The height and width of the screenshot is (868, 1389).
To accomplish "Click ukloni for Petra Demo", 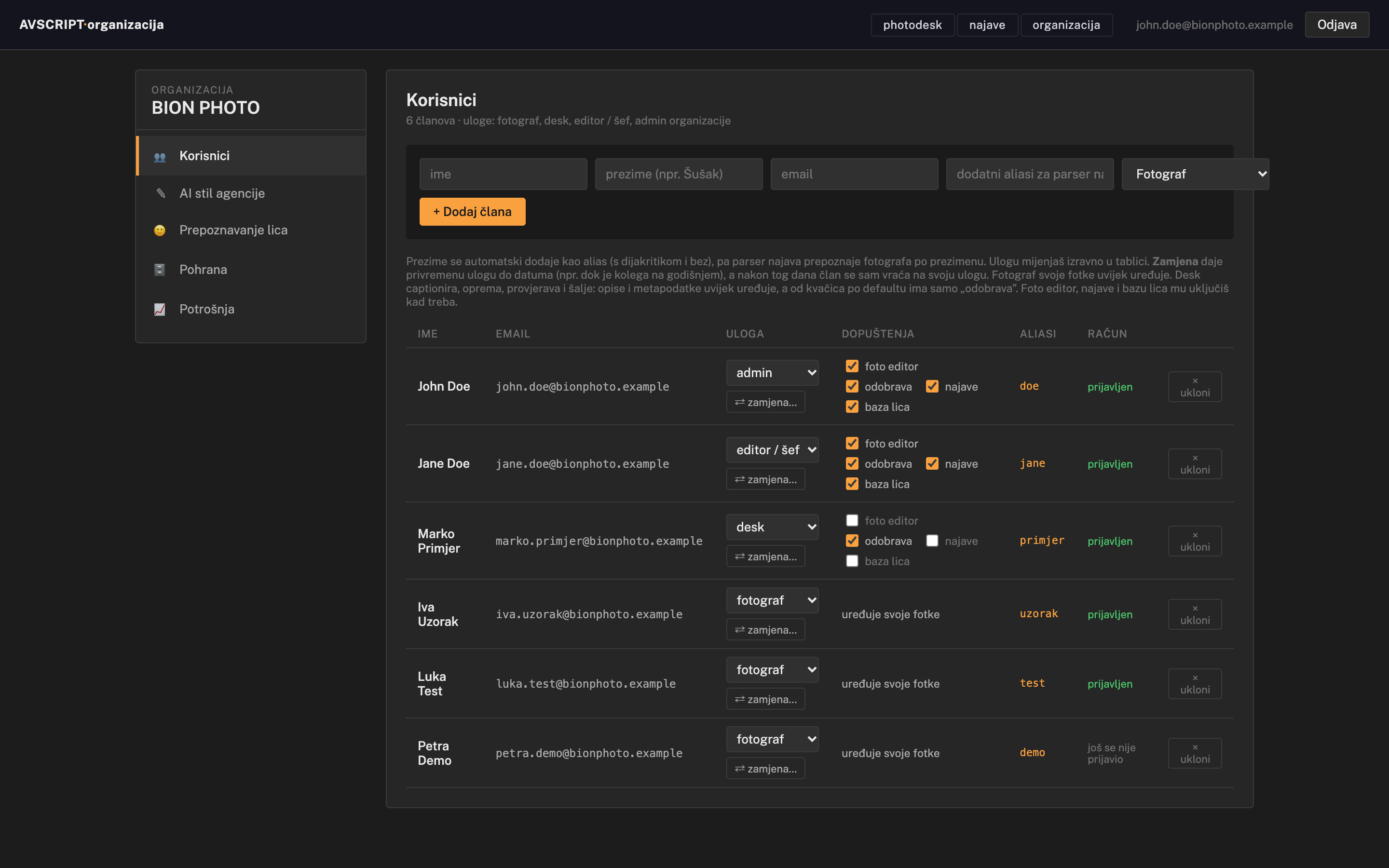I will pos(1195,753).
